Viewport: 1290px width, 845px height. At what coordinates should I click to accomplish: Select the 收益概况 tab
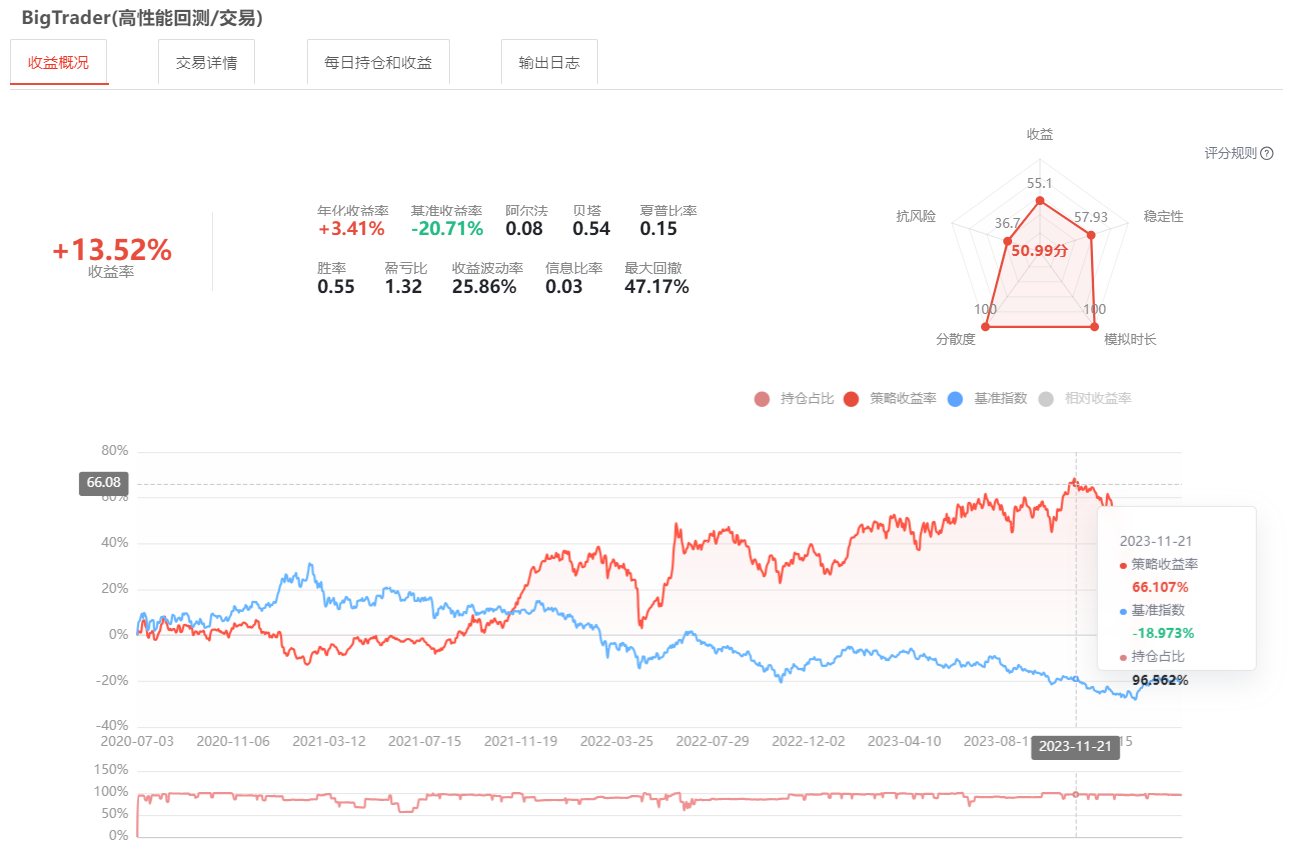59,62
